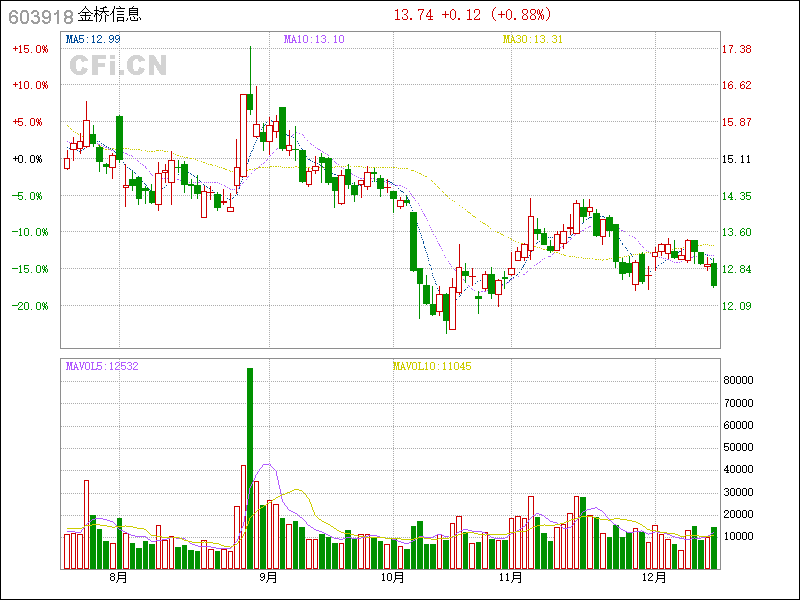
Task: Click the tallest green volume bar
Action: pyautogui.click(x=250, y=468)
